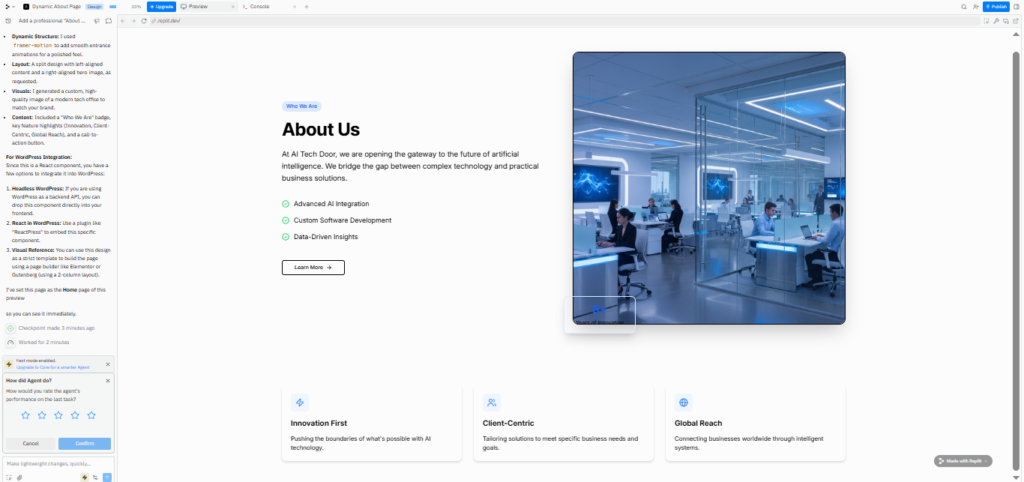Expand the Replit logo menu dropdown
1024x482 pixels.
(x=9, y=6)
